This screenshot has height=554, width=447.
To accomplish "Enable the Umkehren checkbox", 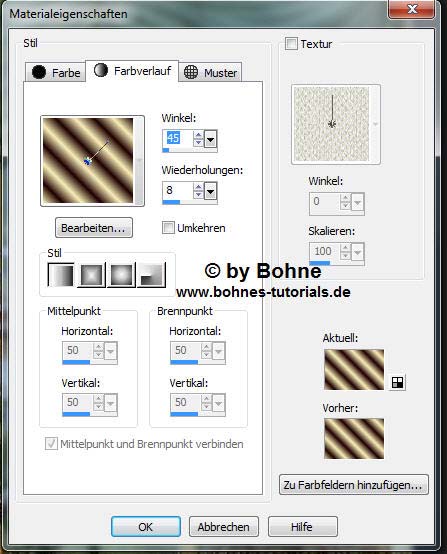I will [x=168, y=228].
